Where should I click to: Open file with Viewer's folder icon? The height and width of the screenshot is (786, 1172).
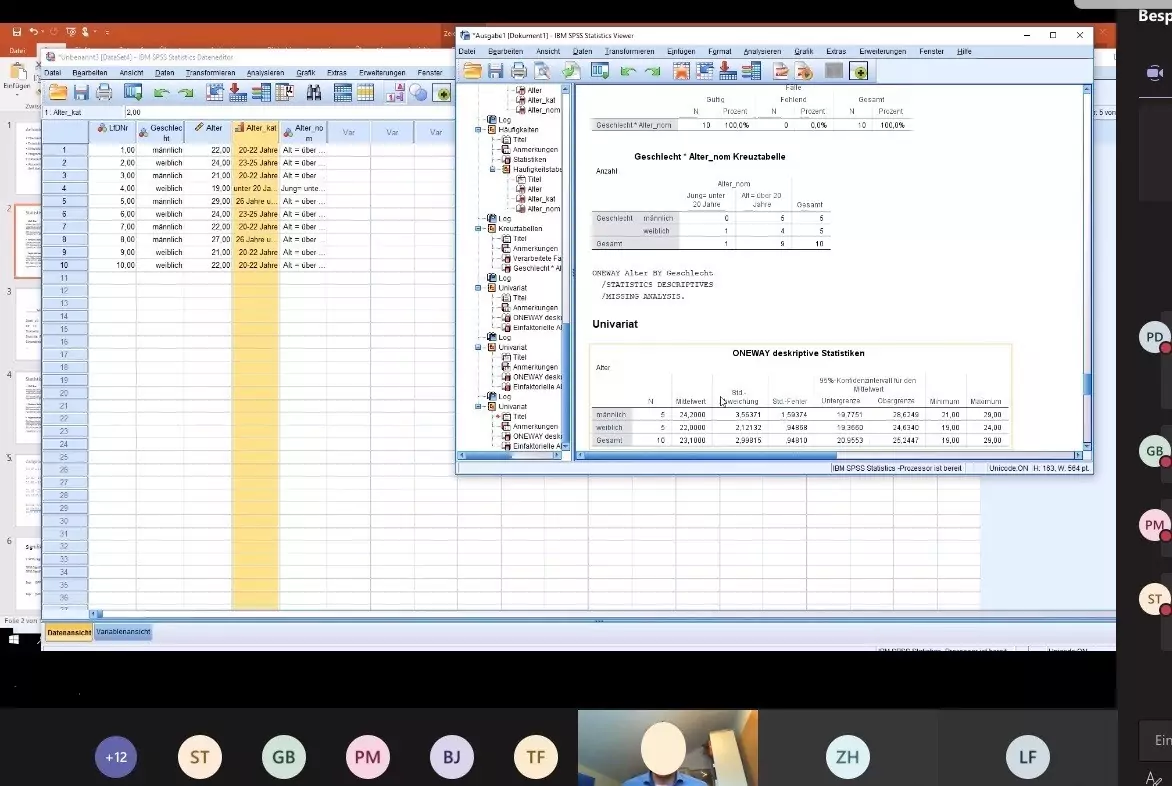point(471,71)
